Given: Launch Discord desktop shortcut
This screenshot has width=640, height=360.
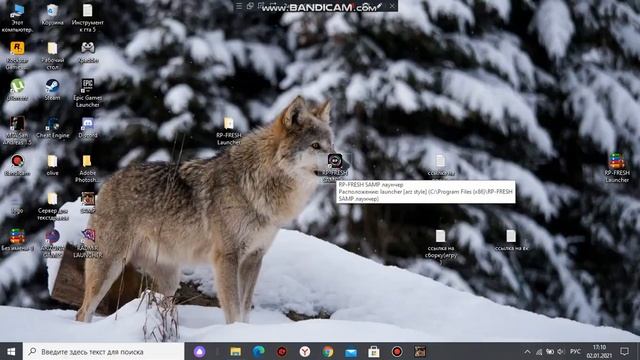Looking at the screenshot, I should (x=87, y=127).
